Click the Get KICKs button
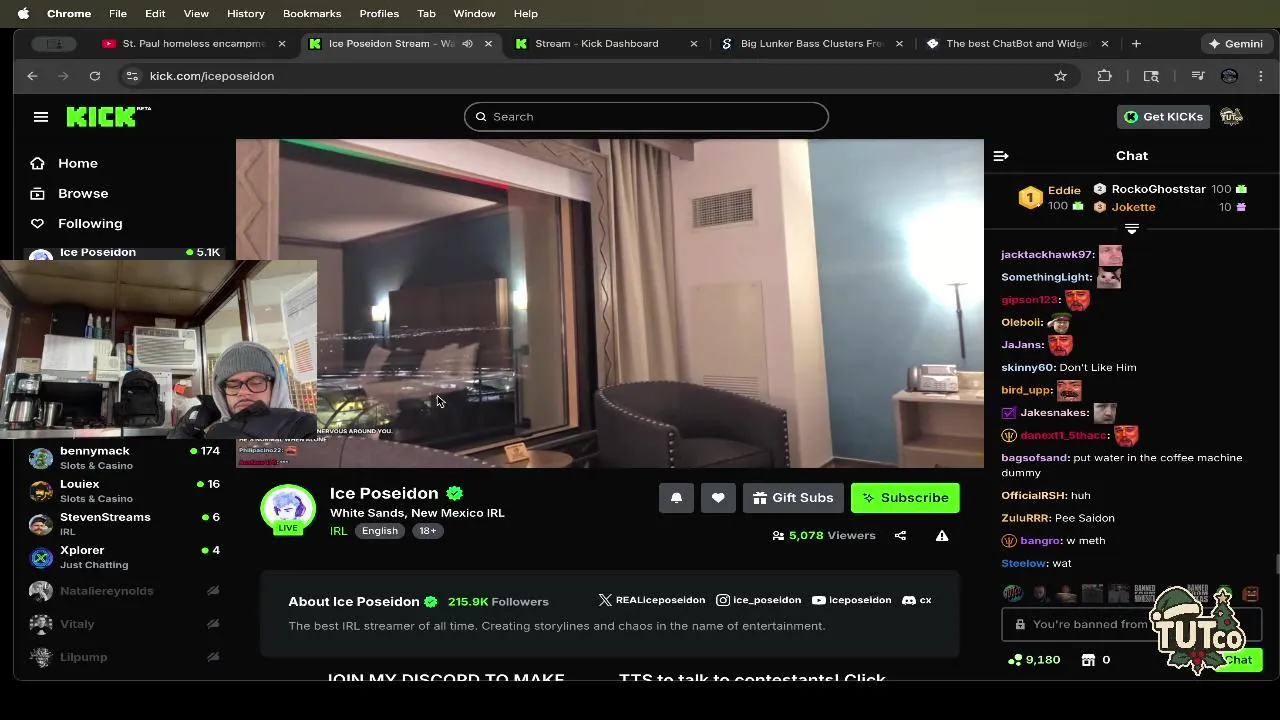 pyautogui.click(x=1163, y=117)
